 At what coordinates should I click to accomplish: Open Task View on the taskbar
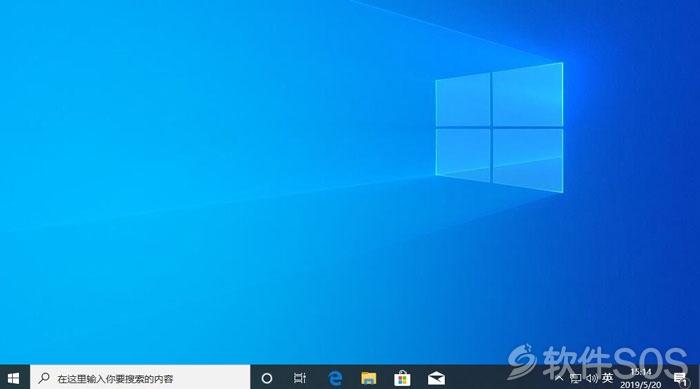point(300,378)
